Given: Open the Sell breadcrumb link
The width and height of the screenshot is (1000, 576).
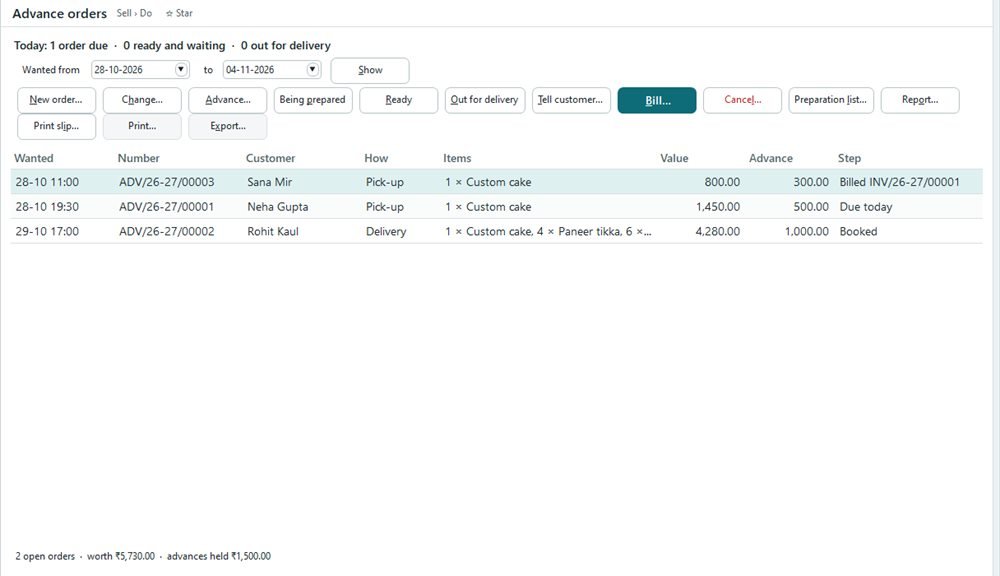Looking at the screenshot, I should coord(124,13).
